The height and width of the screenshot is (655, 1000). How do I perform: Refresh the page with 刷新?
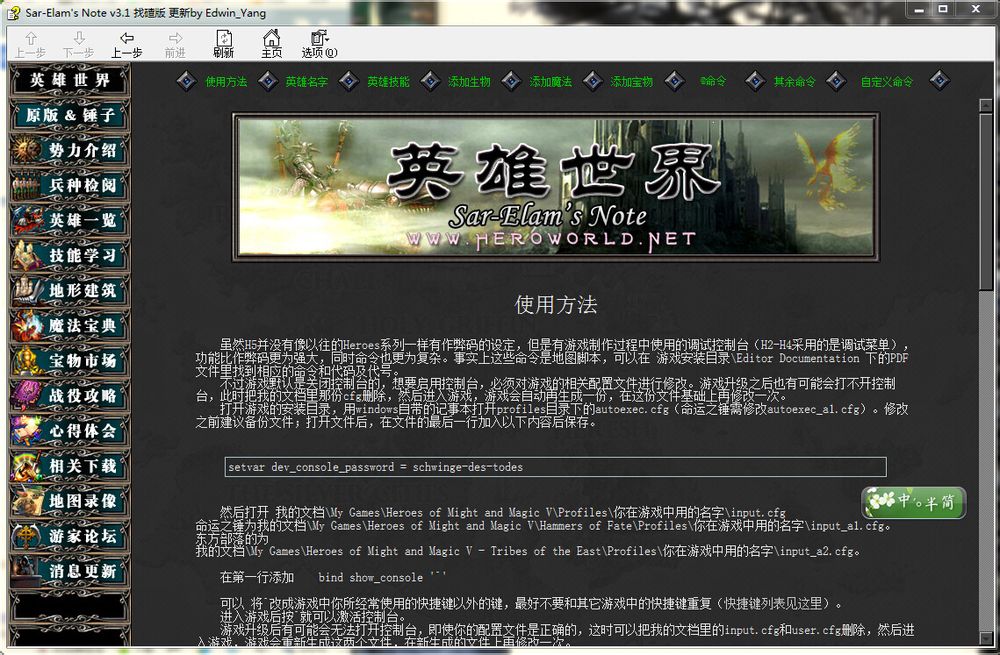click(223, 45)
